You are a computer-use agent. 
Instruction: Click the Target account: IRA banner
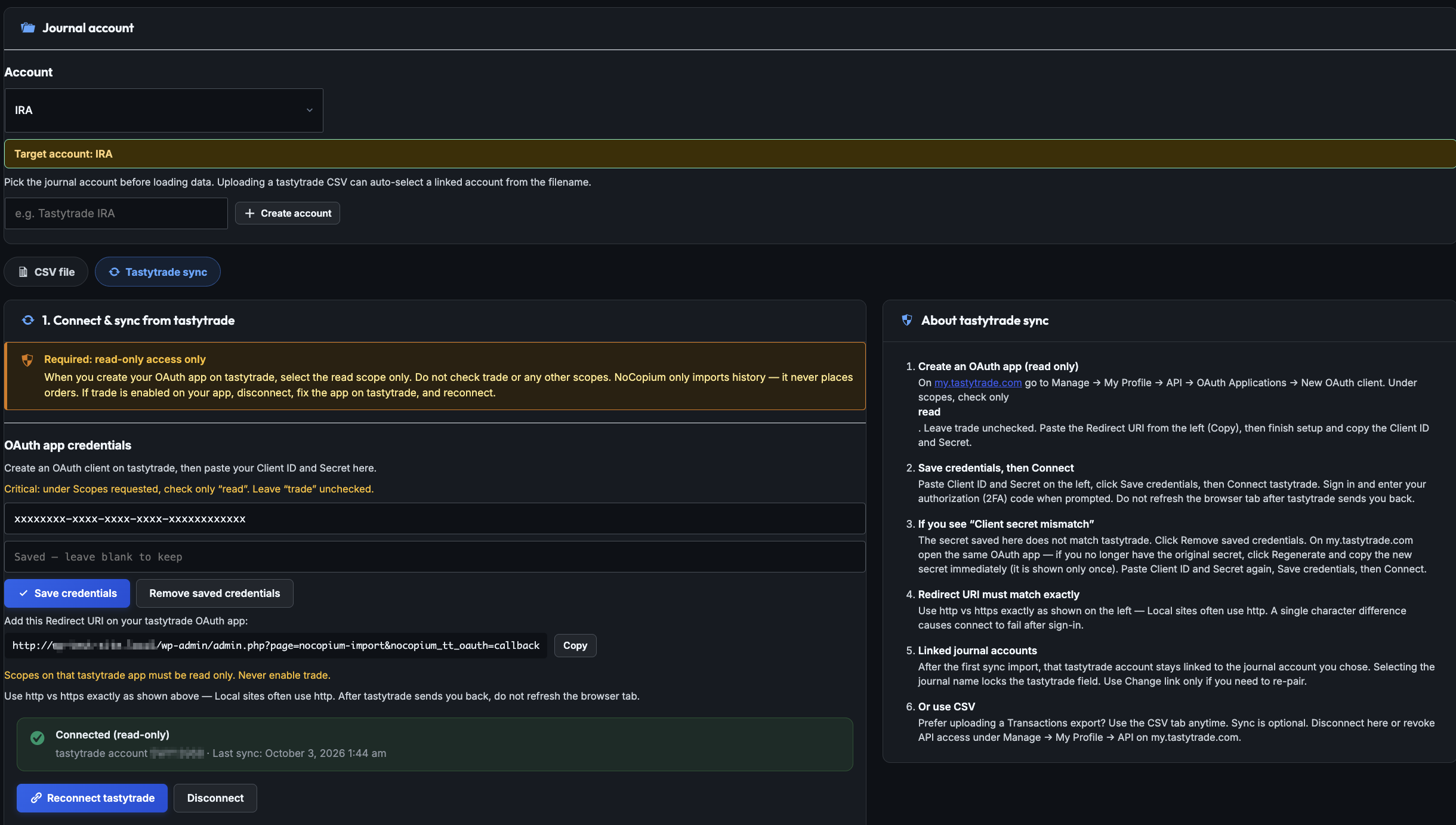coord(730,154)
